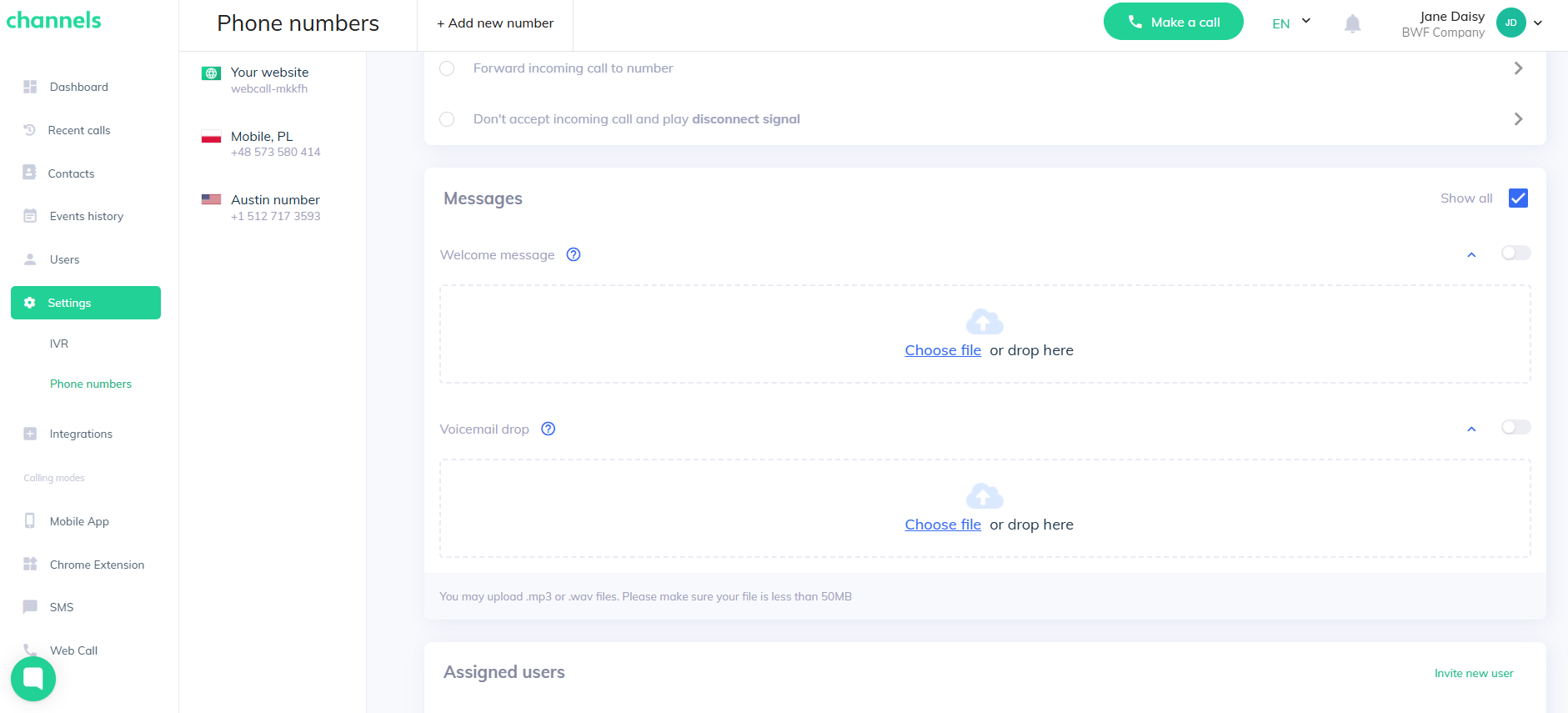Image resolution: width=1568 pixels, height=713 pixels.
Task: Click the Voicemail drop help icon
Action: [548, 429]
